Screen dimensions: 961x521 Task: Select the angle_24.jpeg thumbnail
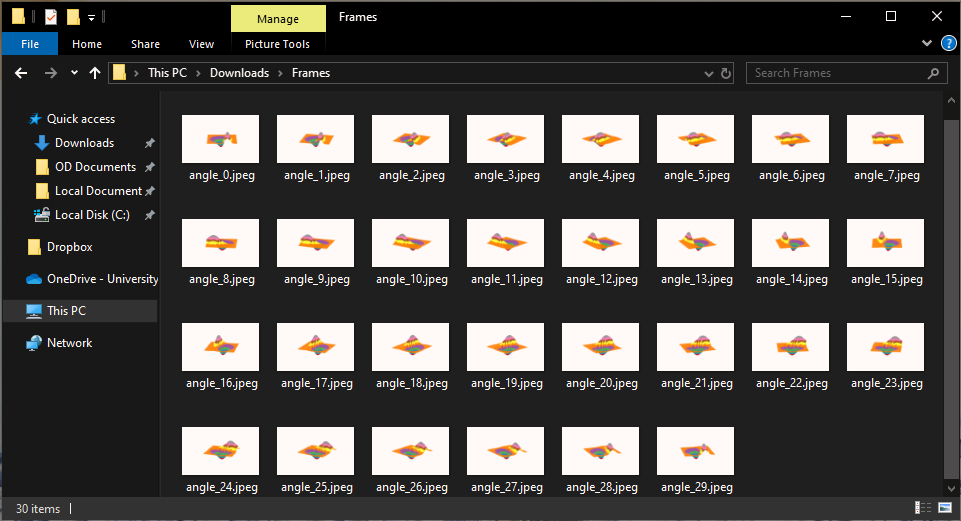(x=221, y=451)
